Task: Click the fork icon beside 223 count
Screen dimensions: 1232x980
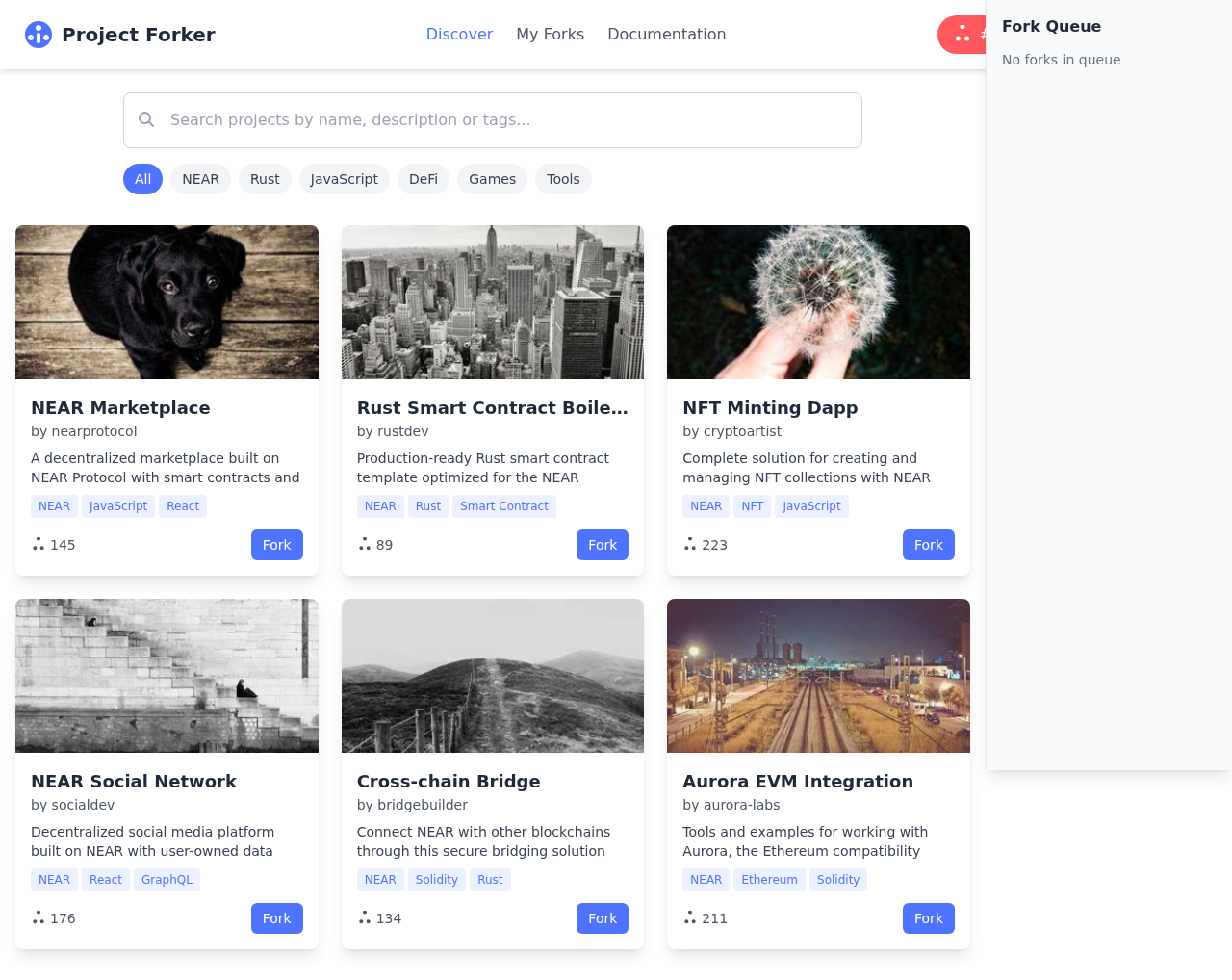Action: click(689, 543)
